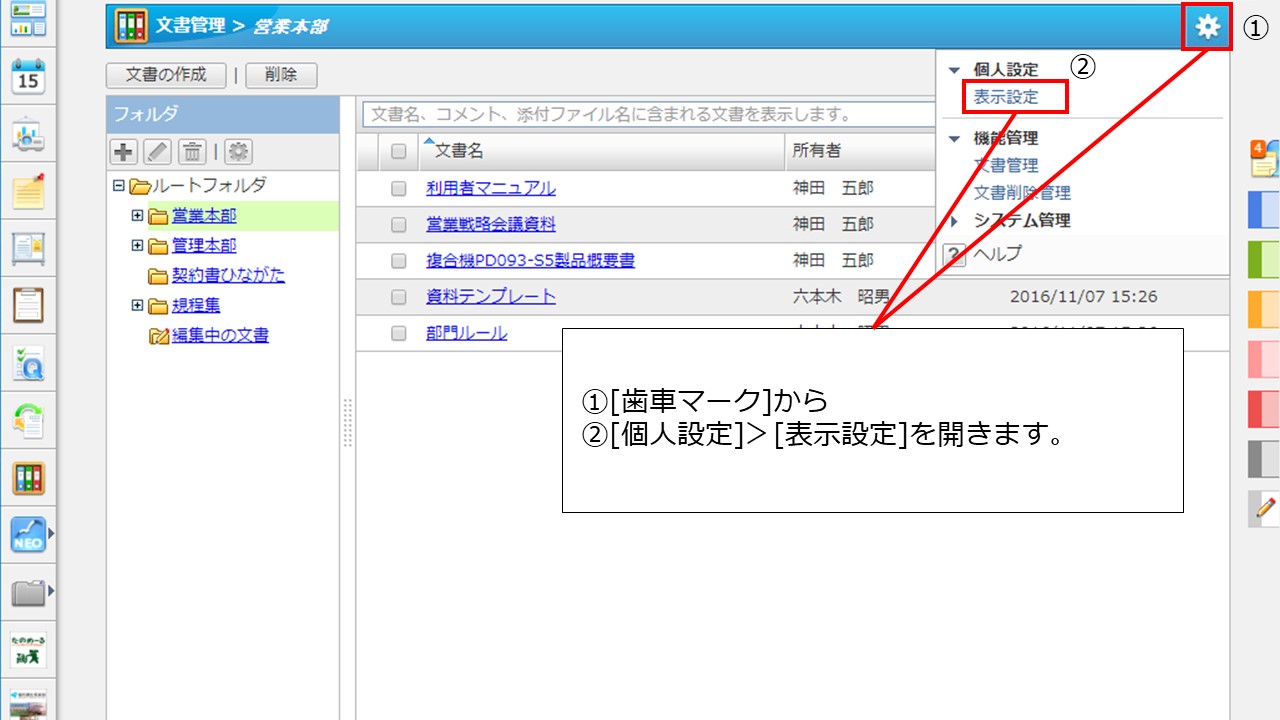Expand the 管理本部 folder tree node
This screenshot has height=720, width=1280.
pos(137,245)
